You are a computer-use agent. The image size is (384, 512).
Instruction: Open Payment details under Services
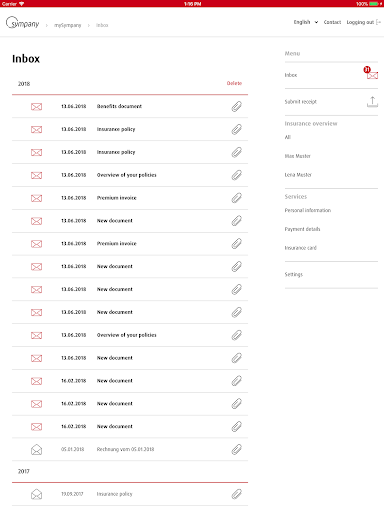click(x=302, y=229)
